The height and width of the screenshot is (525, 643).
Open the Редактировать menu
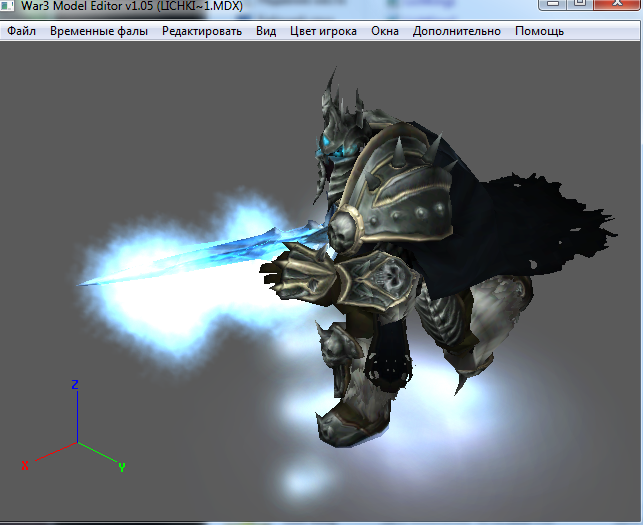point(202,31)
